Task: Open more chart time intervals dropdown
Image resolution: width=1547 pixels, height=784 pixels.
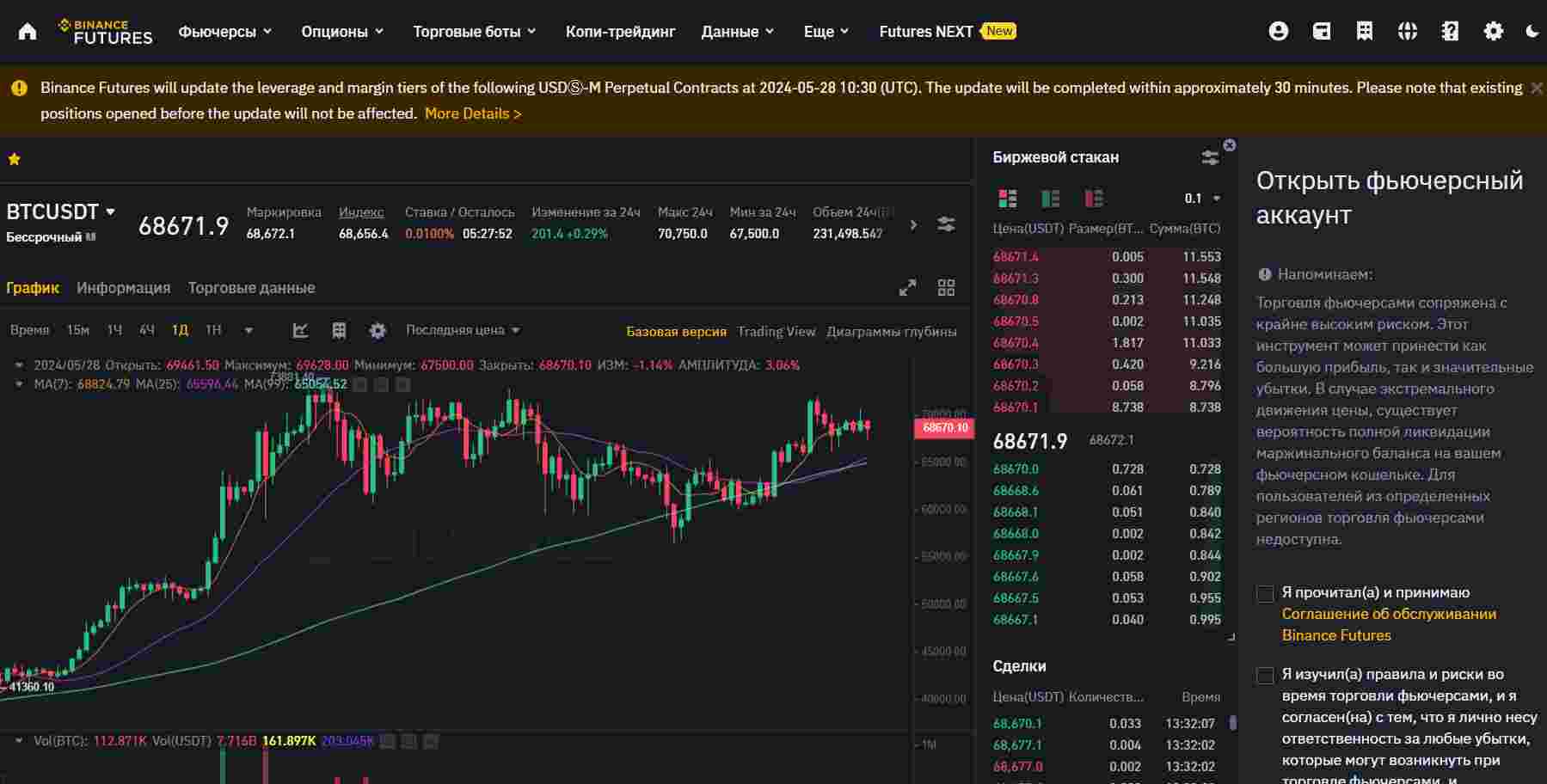Action: (x=249, y=330)
